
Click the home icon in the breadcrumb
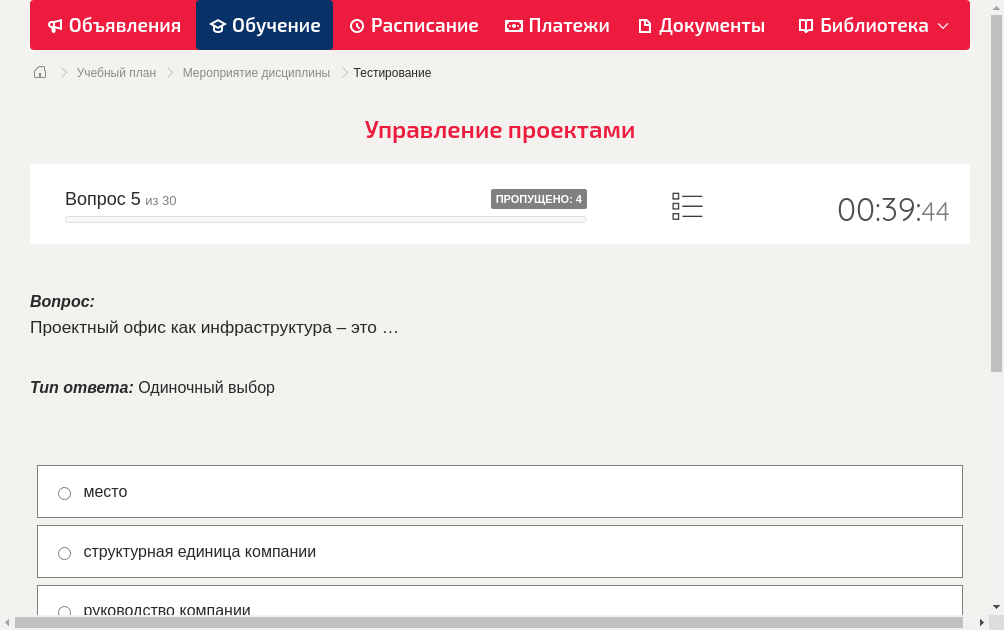point(40,72)
